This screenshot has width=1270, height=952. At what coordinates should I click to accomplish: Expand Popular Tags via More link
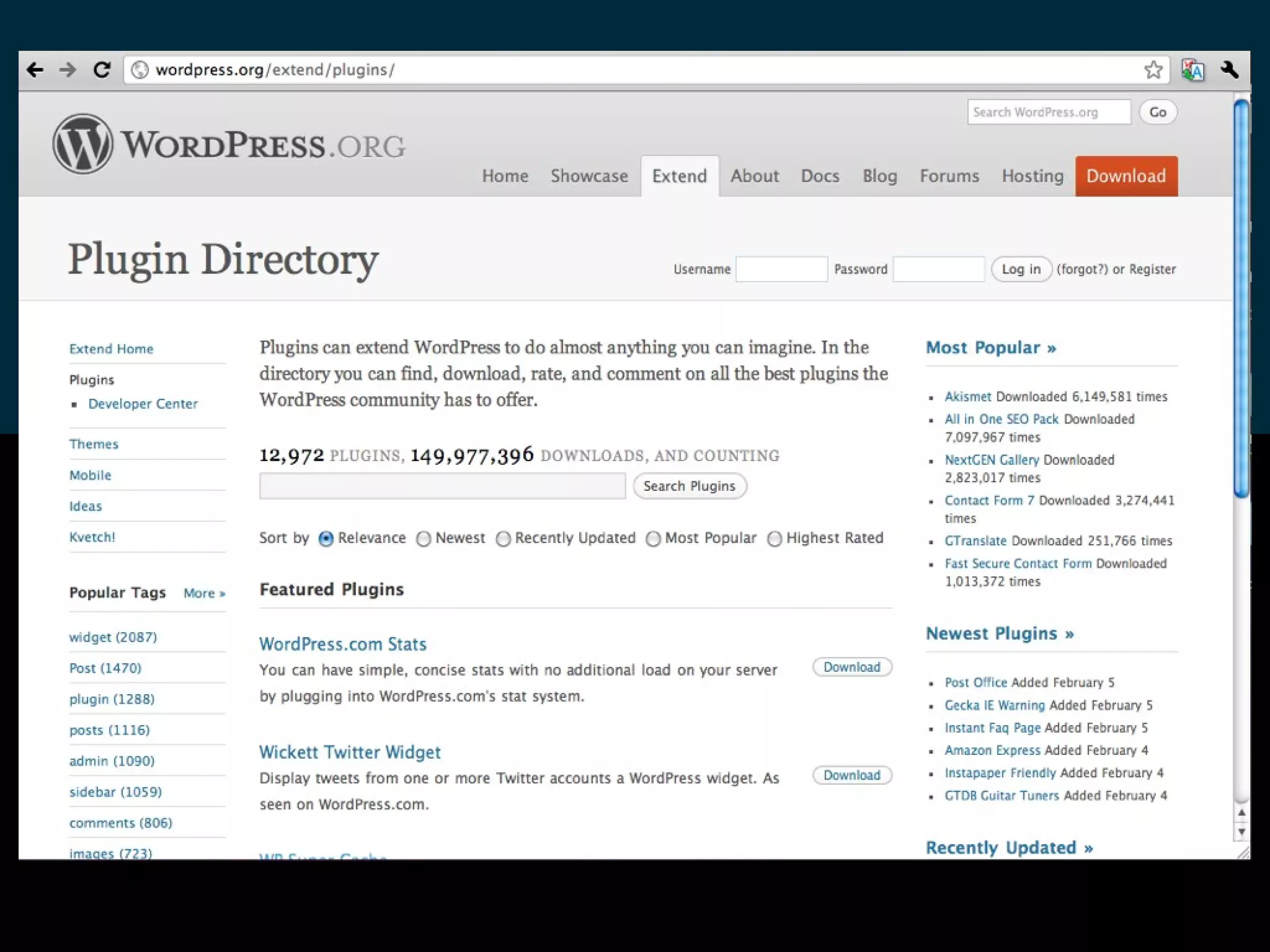[x=204, y=593]
